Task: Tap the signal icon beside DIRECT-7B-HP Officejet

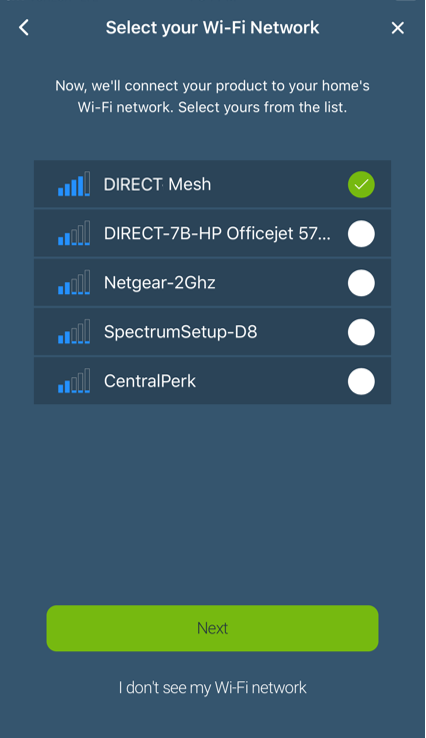Action: tap(74, 233)
